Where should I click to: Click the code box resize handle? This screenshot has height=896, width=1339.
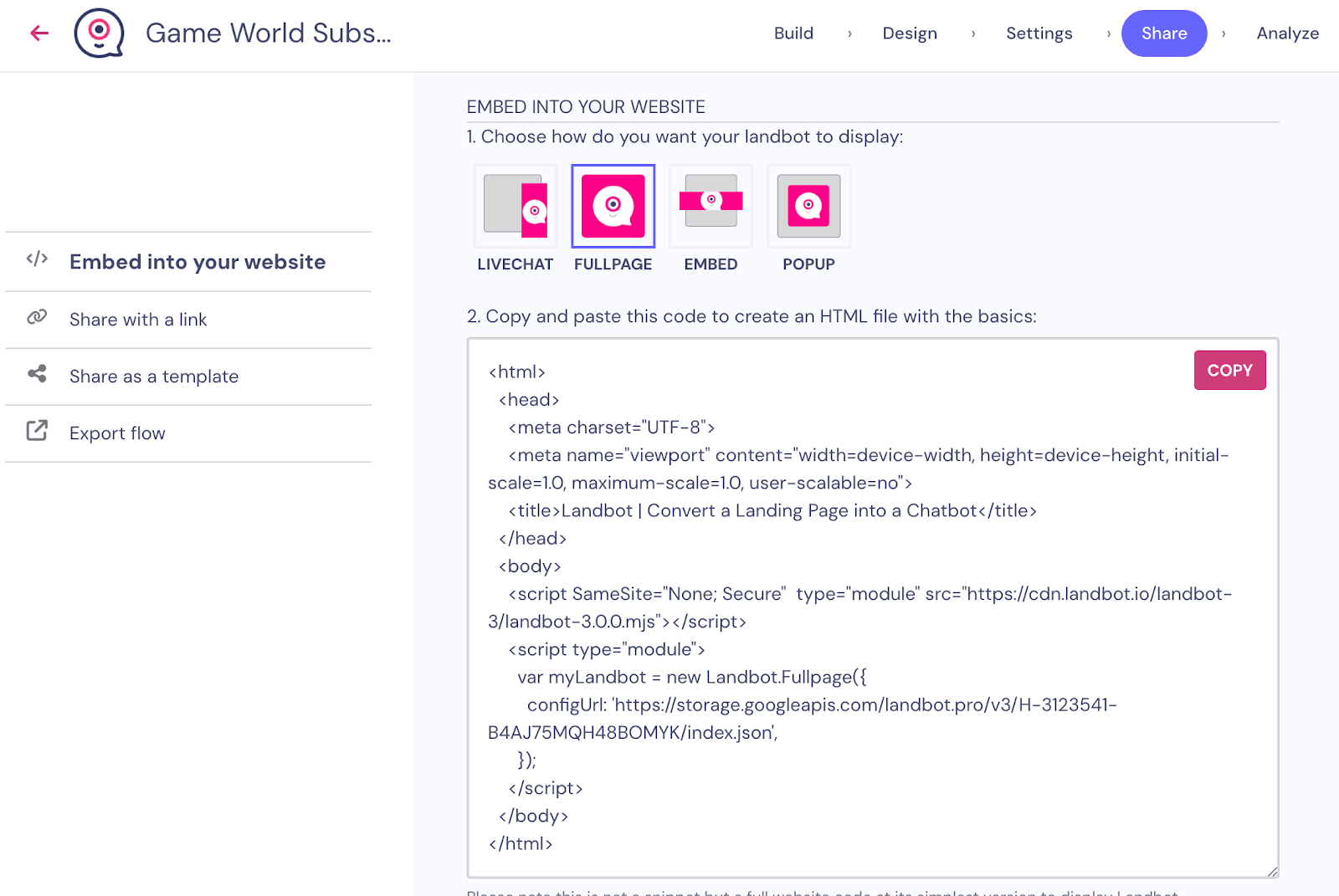(1272, 871)
